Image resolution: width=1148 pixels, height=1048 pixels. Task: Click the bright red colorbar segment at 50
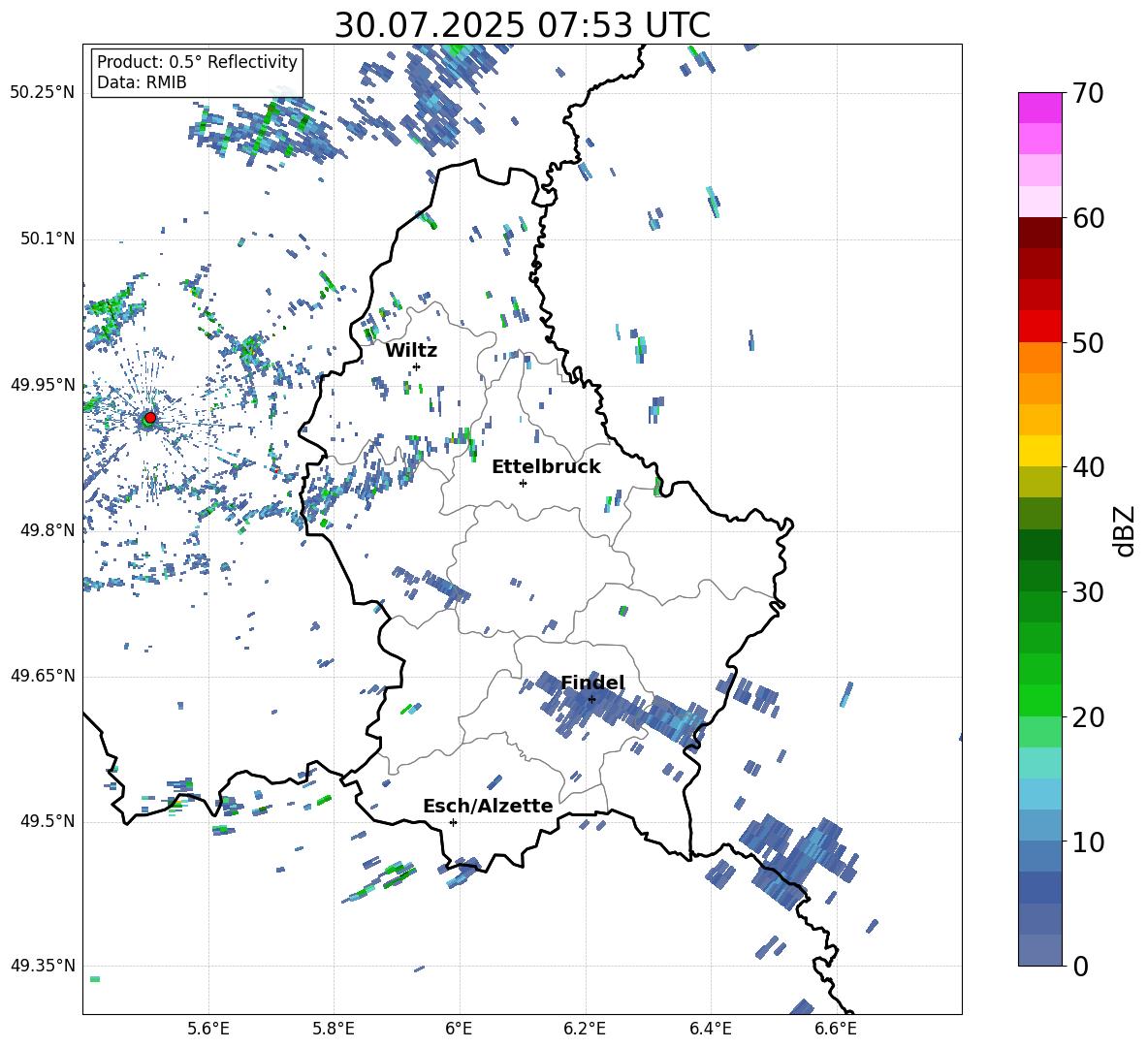(1040, 327)
